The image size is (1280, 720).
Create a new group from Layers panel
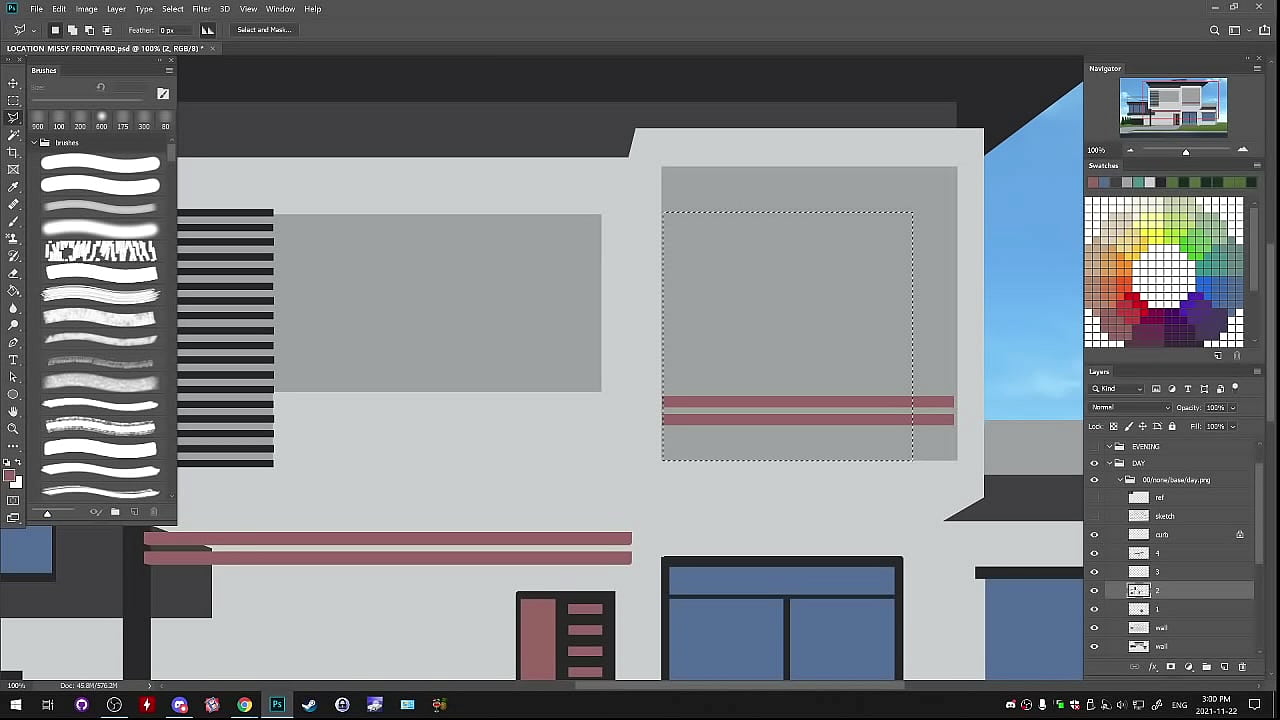point(1206,667)
